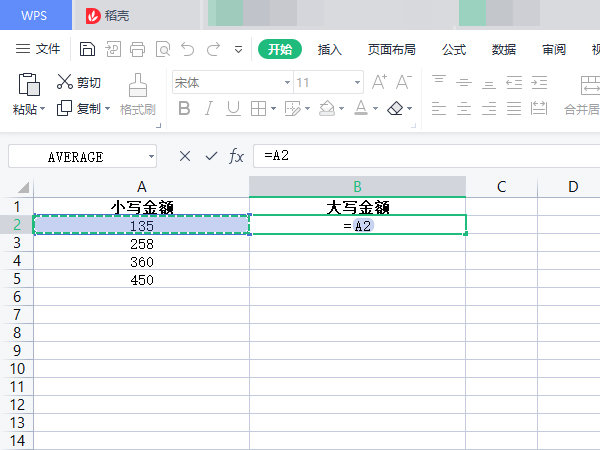Cancel formula entry with X
This screenshot has height=450, width=600.
point(185,156)
